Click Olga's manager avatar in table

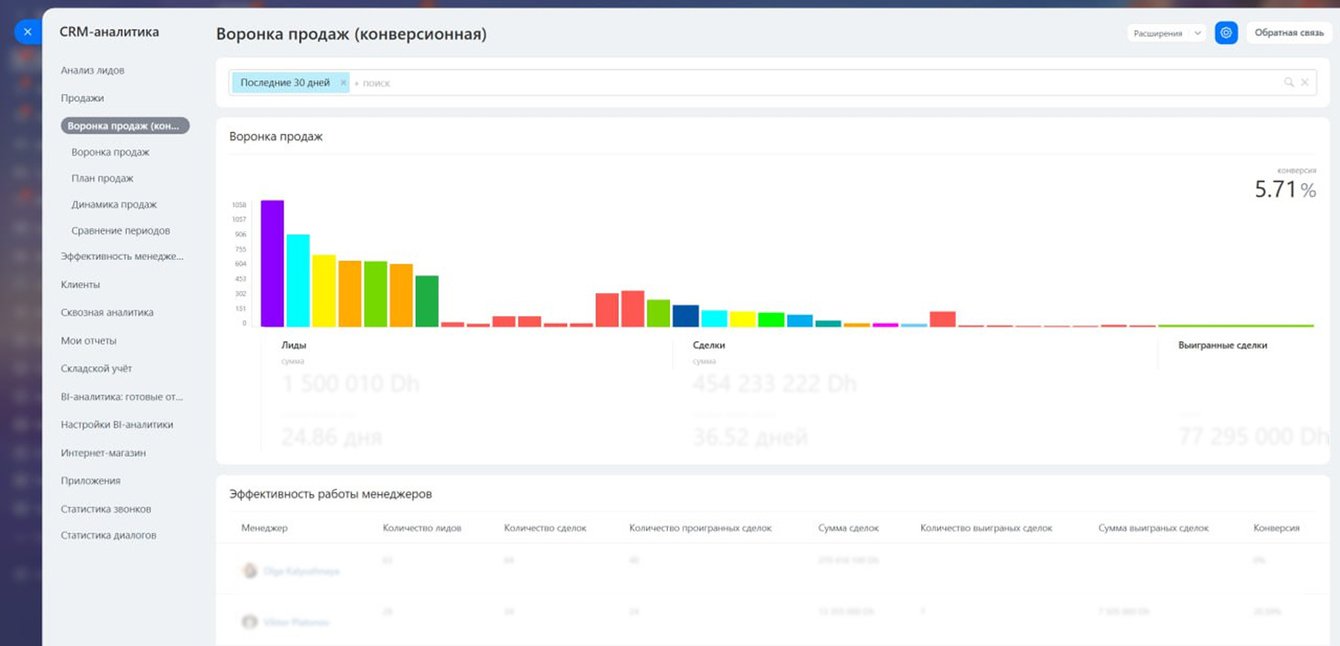(250, 571)
